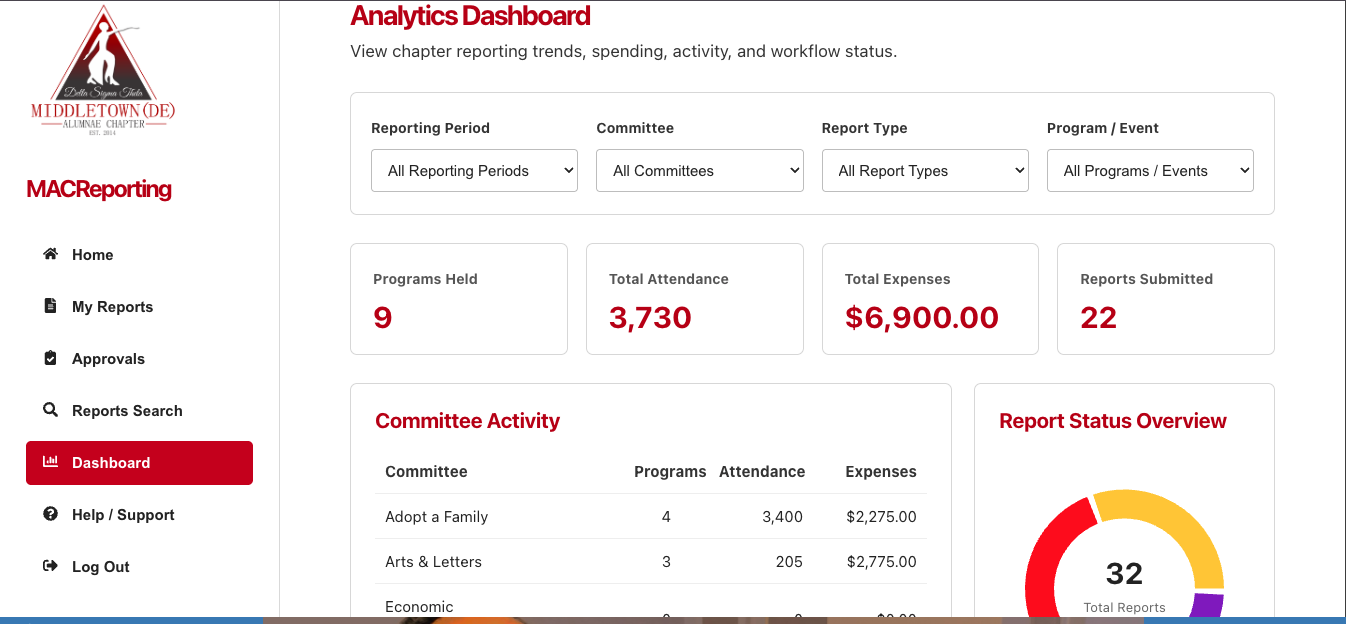1346x624 pixels.
Task: Click the Help / Support question-mark icon
Action: (x=50, y=514)
